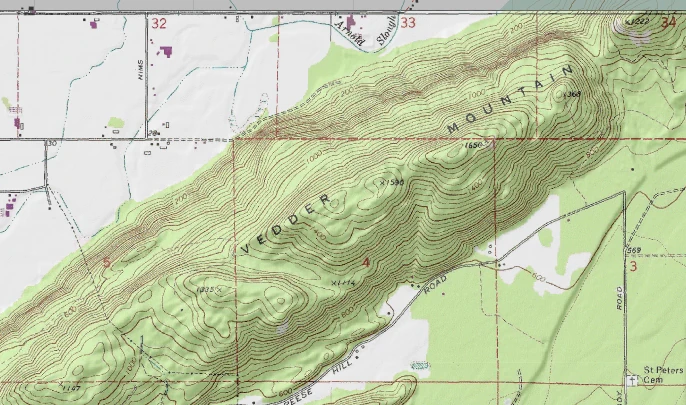The image size is (686, 405).
Task: Click the x368 spot elevation marker
Action: (x=572, y=94)
